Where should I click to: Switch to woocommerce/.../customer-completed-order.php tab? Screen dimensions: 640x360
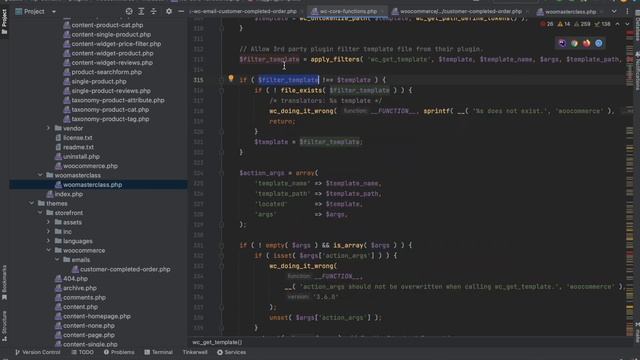pyautogui.click(x=460, y=11)
